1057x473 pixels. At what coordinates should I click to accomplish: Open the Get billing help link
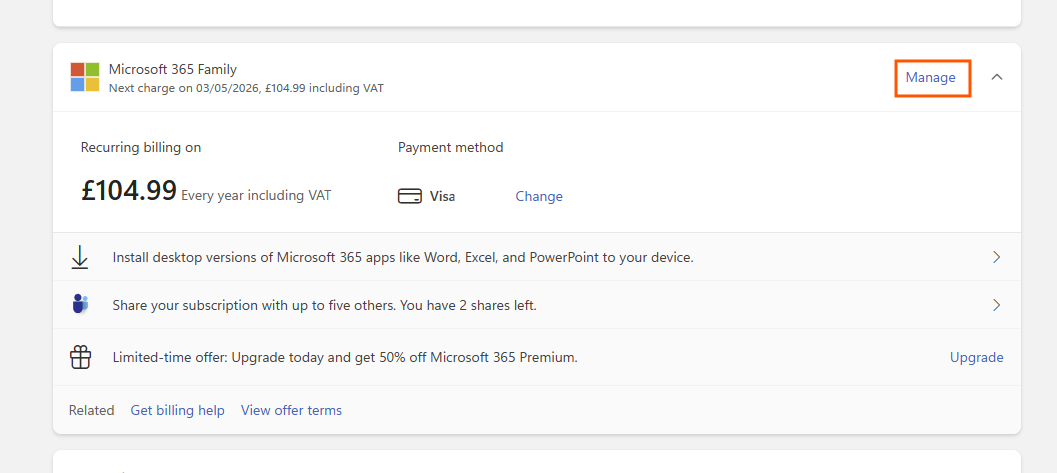(177, 410)
